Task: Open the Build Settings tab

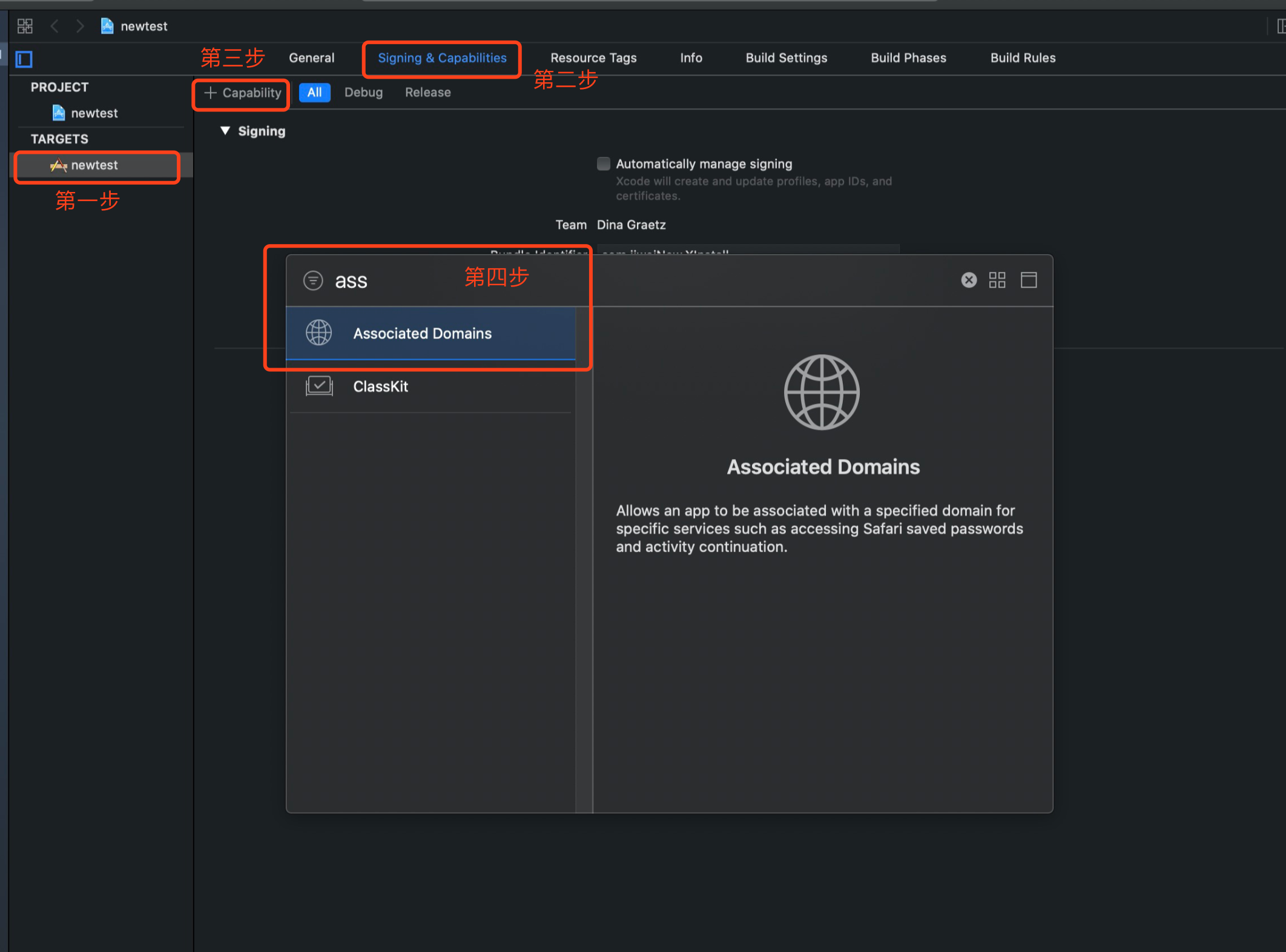Action: pyautogui.click(x=786, y=58)
